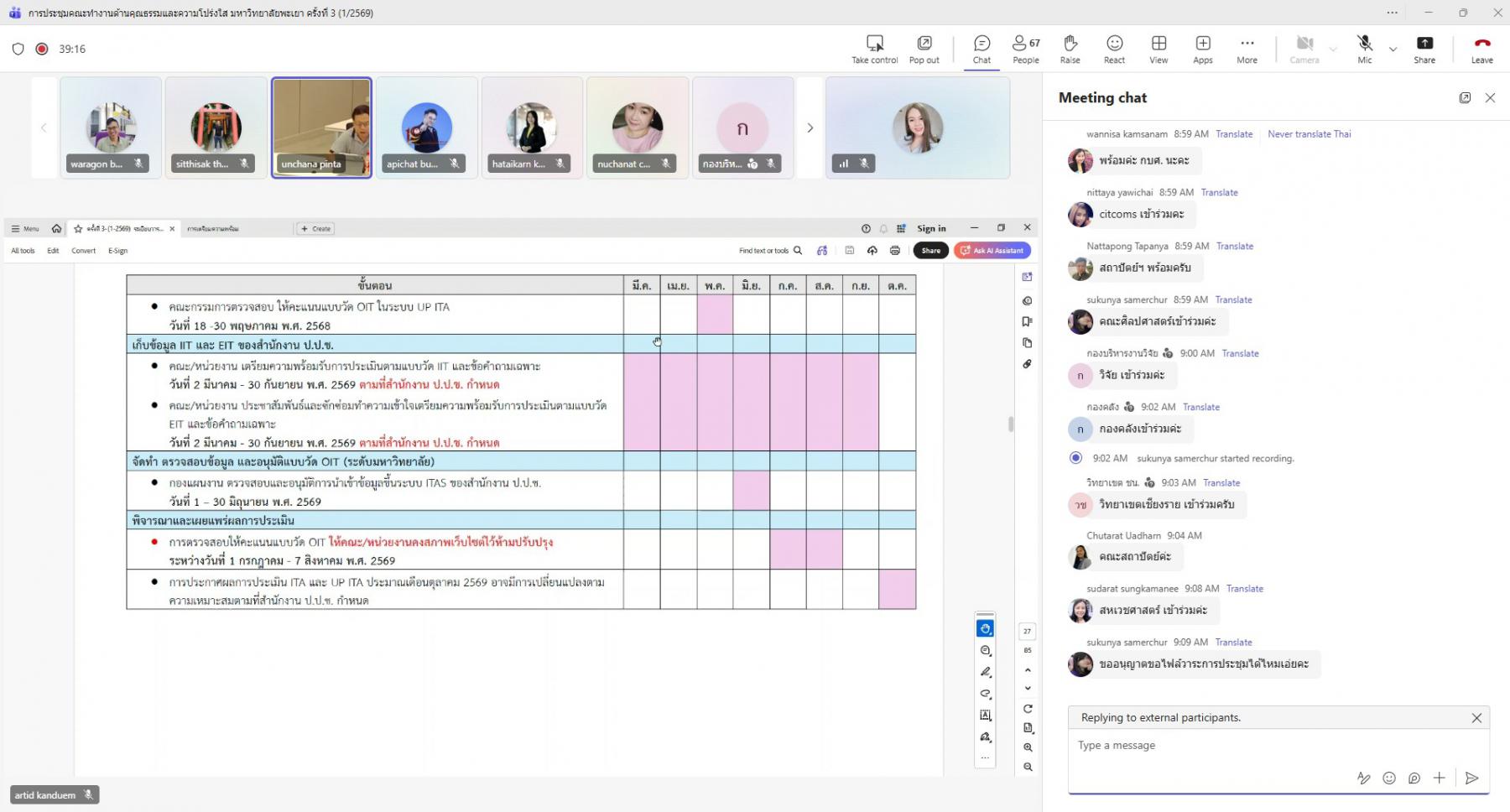Open the React emoji menu

tap(1114, 49)
